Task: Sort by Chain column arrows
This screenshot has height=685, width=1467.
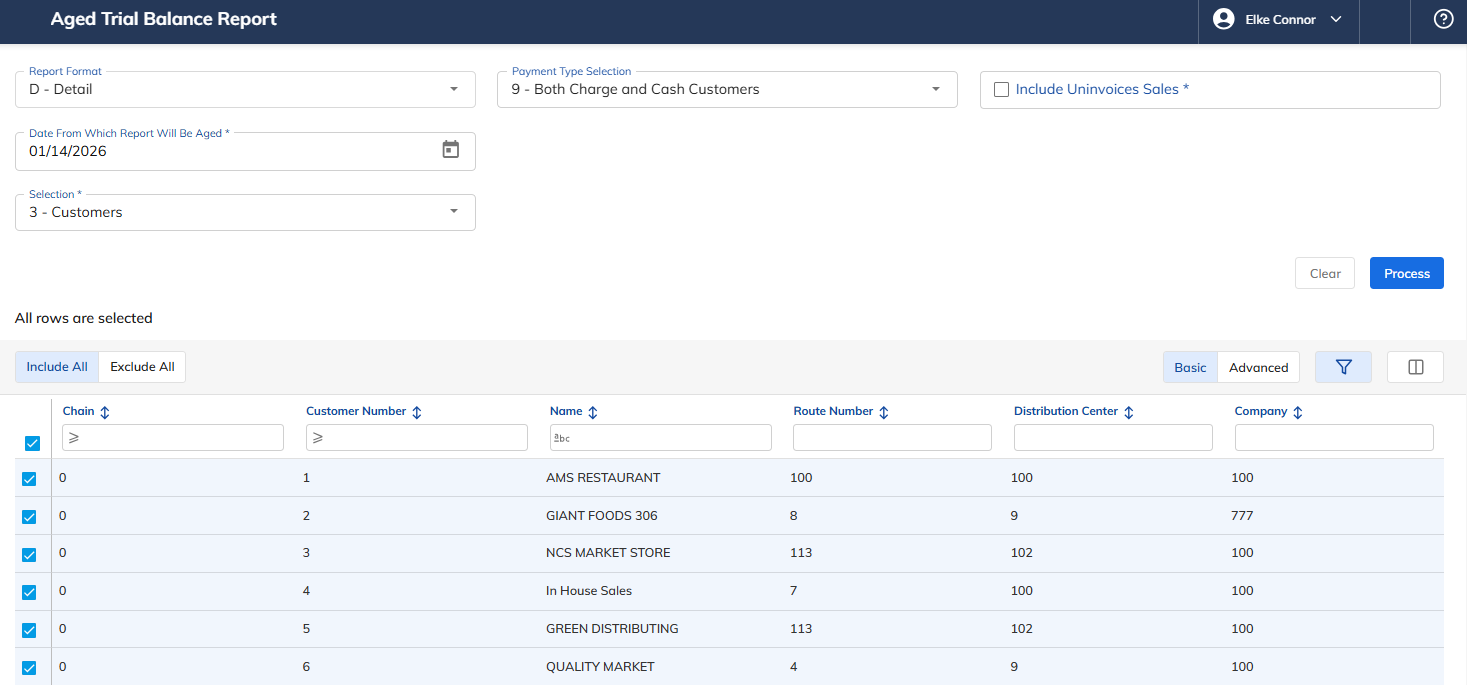Action: (x=105, y=412)
